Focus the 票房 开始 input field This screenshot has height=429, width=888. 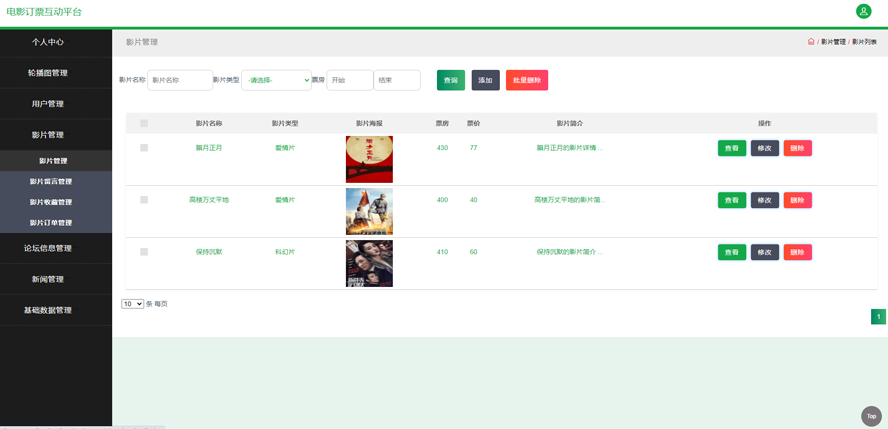350,80
